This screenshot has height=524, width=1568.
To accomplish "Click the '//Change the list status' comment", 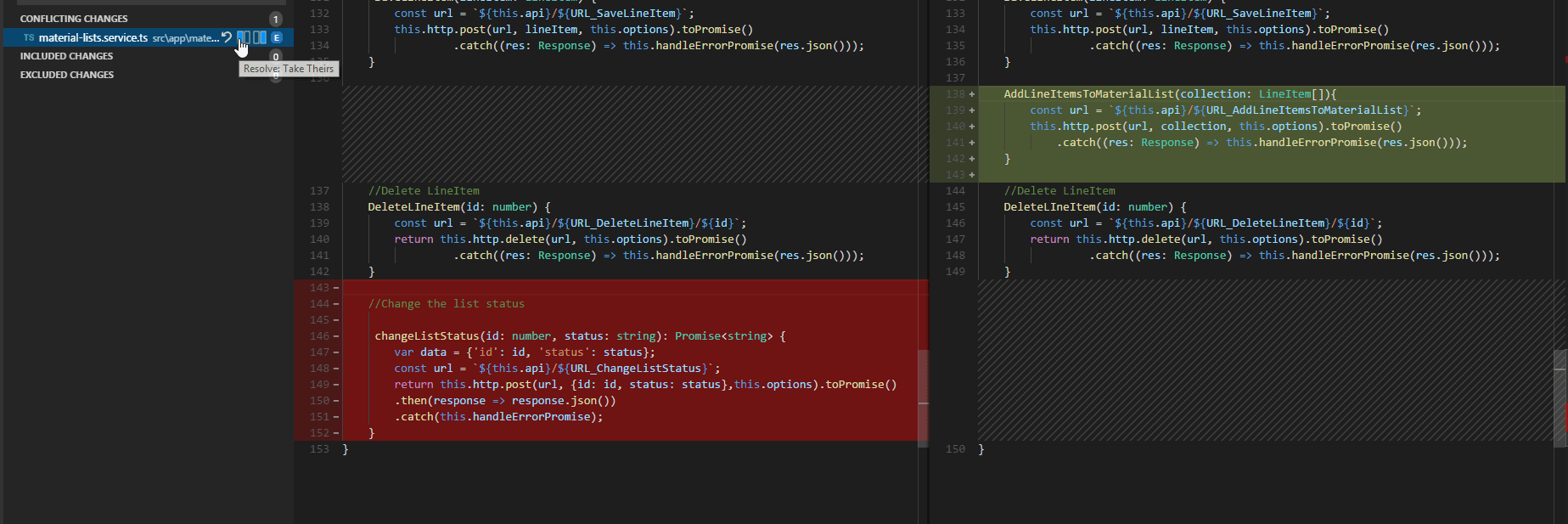I will 446,304.
